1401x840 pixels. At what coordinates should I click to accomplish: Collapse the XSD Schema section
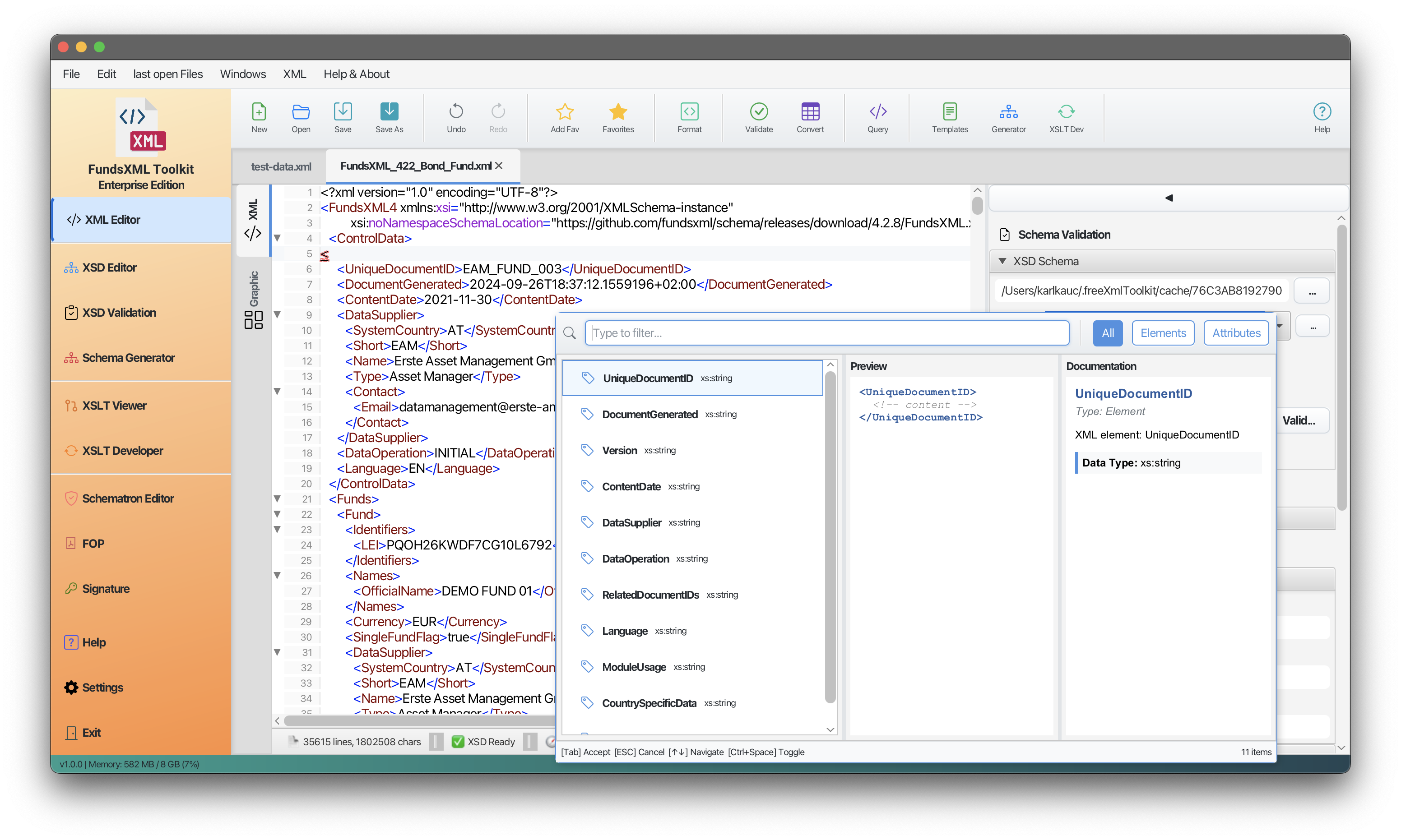pyautogui.click(x=1002, y=261)
